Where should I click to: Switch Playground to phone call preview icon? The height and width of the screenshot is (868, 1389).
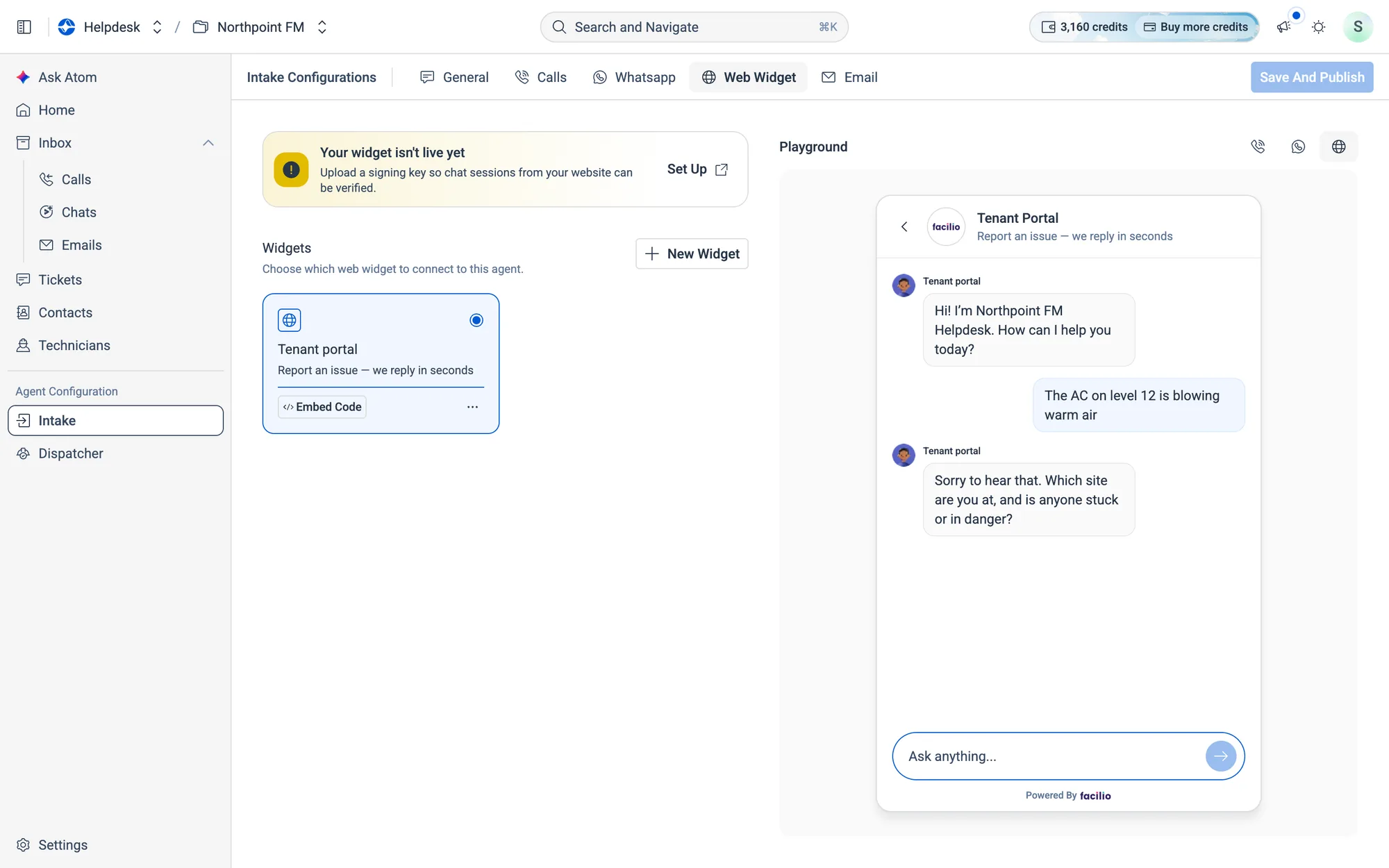pyautogui.click(x=1258, y=147)
